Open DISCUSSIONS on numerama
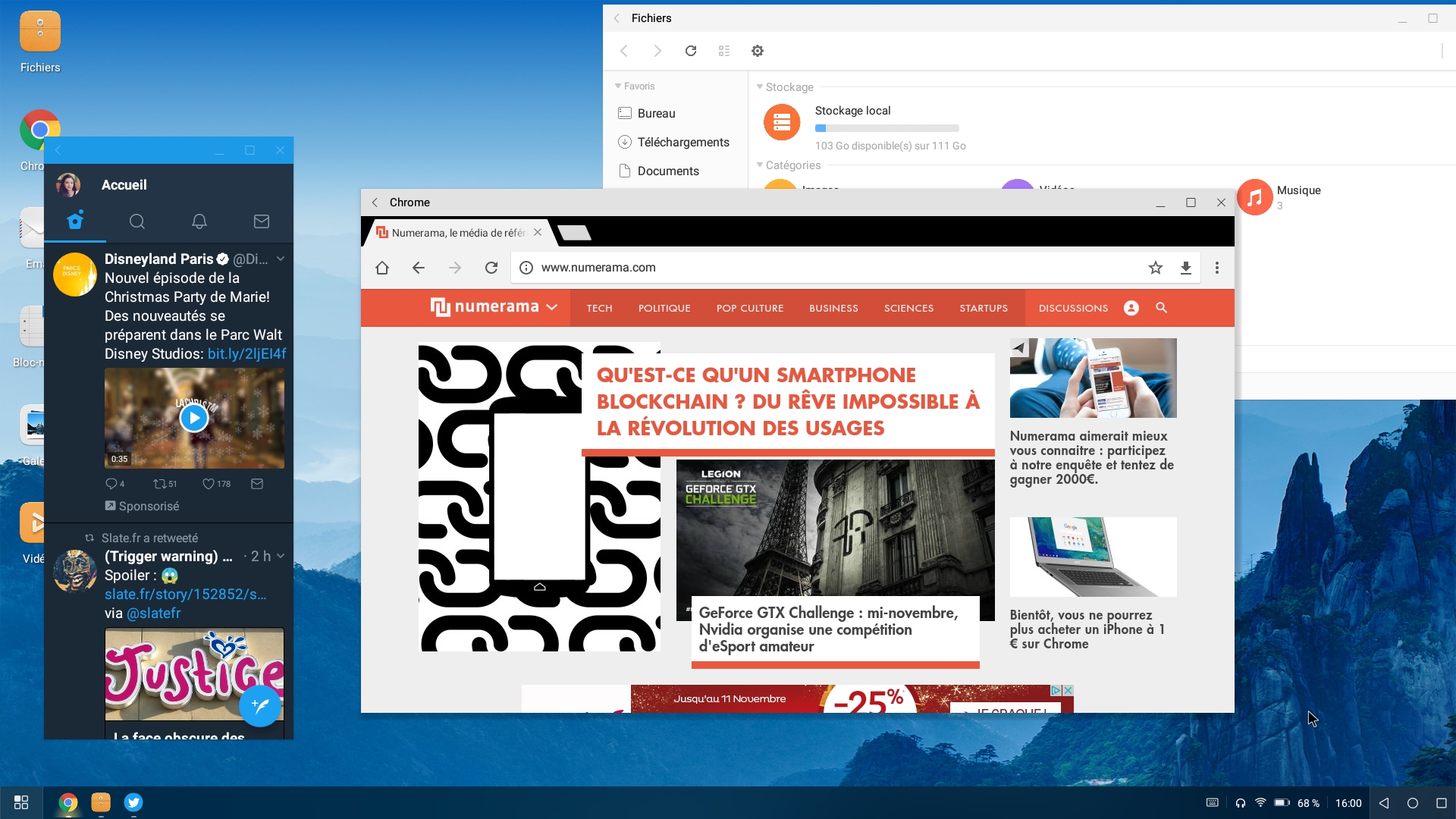 click(x=1073, y=308)
